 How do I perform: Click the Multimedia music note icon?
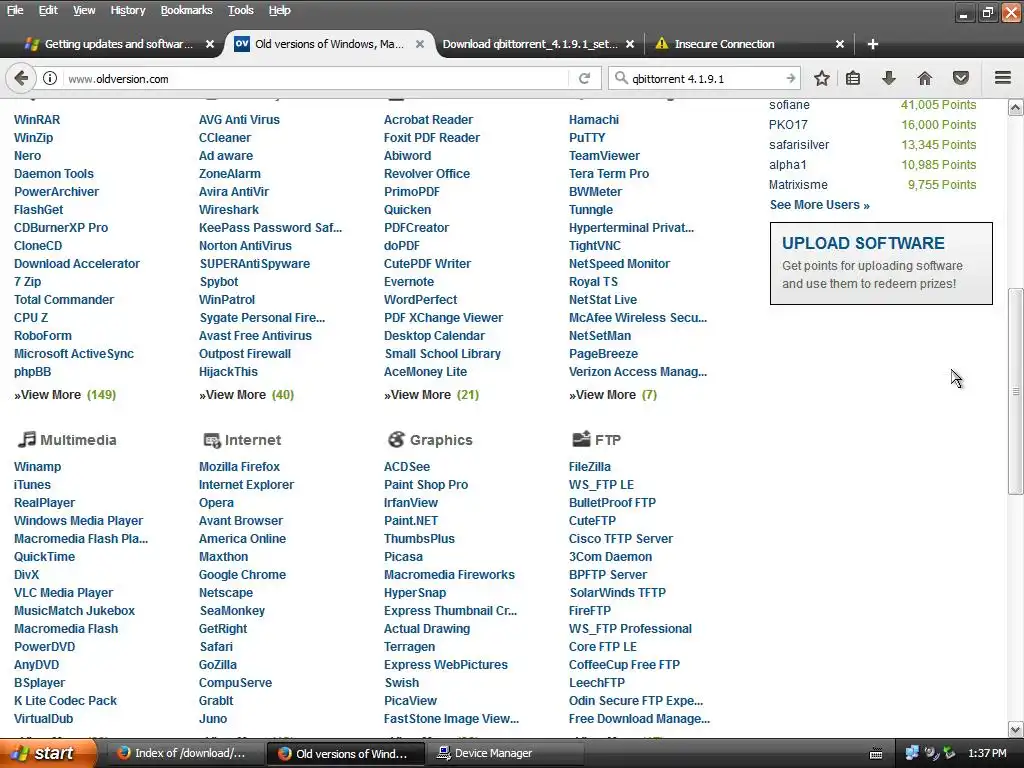click(26, 440)
